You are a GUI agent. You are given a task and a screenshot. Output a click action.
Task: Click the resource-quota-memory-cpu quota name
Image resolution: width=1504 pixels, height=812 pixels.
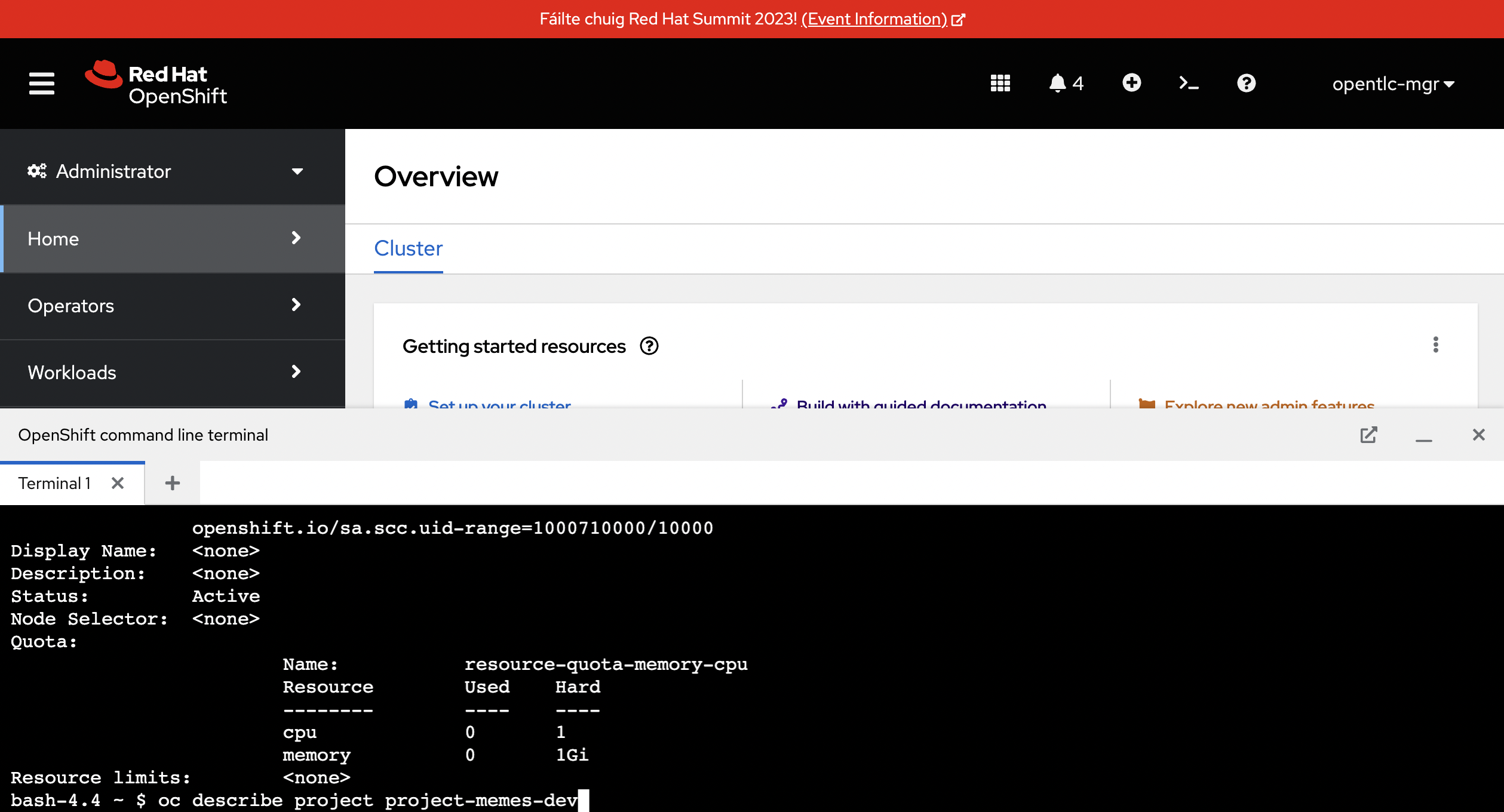606,664
